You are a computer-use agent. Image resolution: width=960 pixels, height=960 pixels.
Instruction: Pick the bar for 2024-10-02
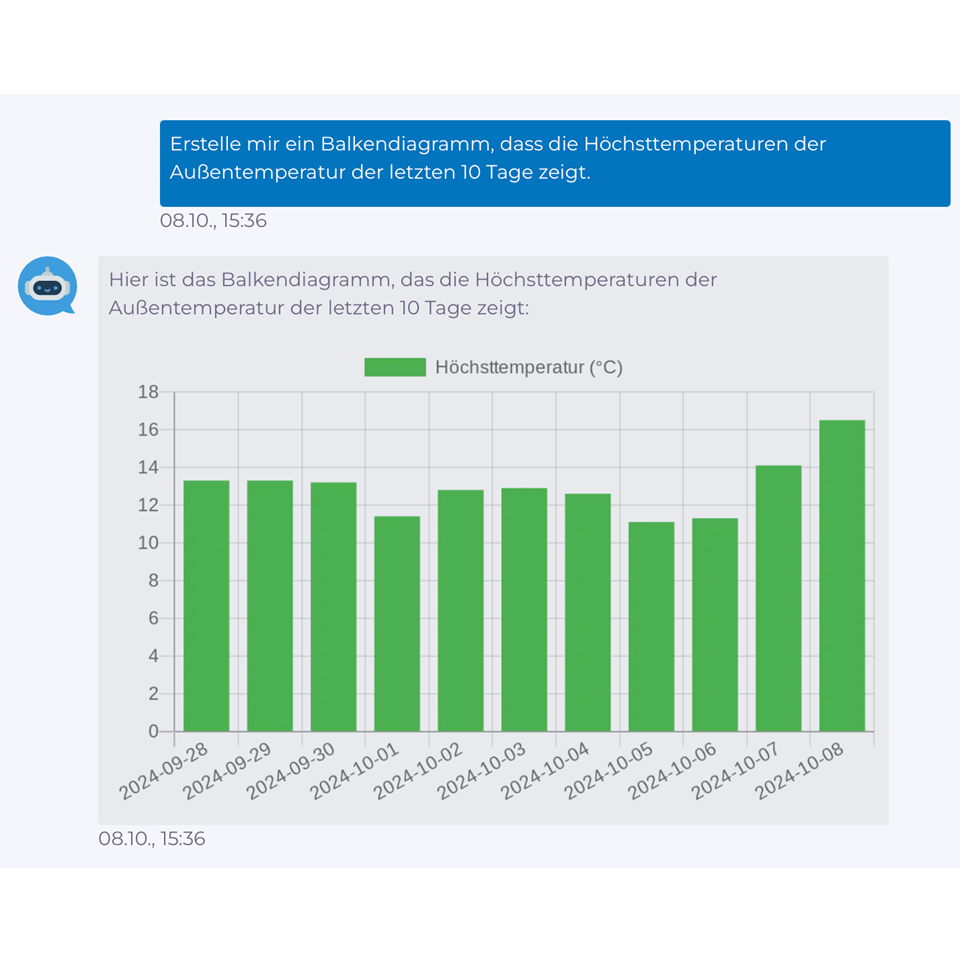[460, 611]
